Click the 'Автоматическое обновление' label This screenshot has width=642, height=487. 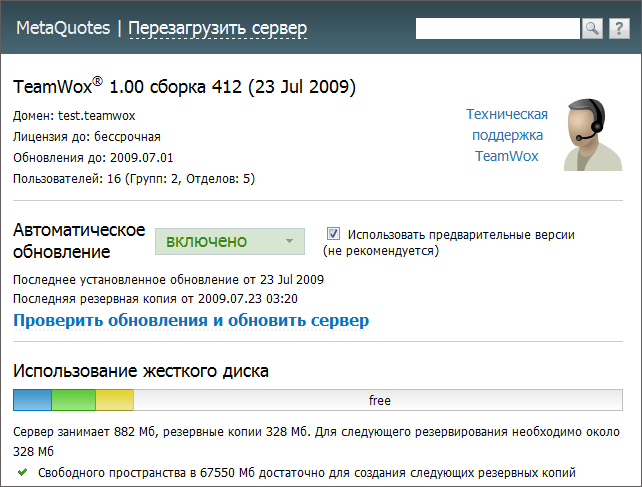pos(79,241)
